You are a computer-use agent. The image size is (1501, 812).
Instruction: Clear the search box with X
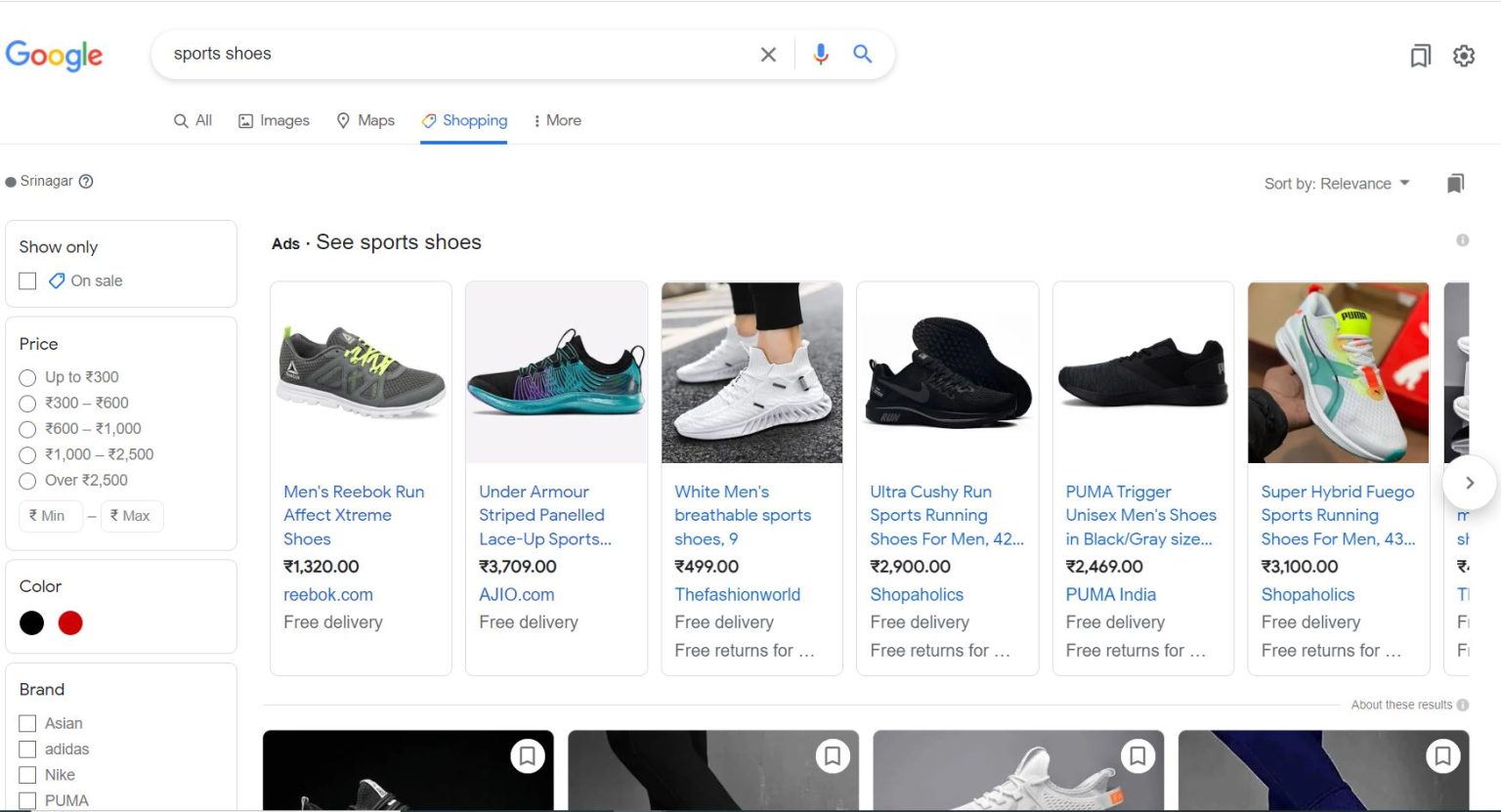click(x=768, y=55)
